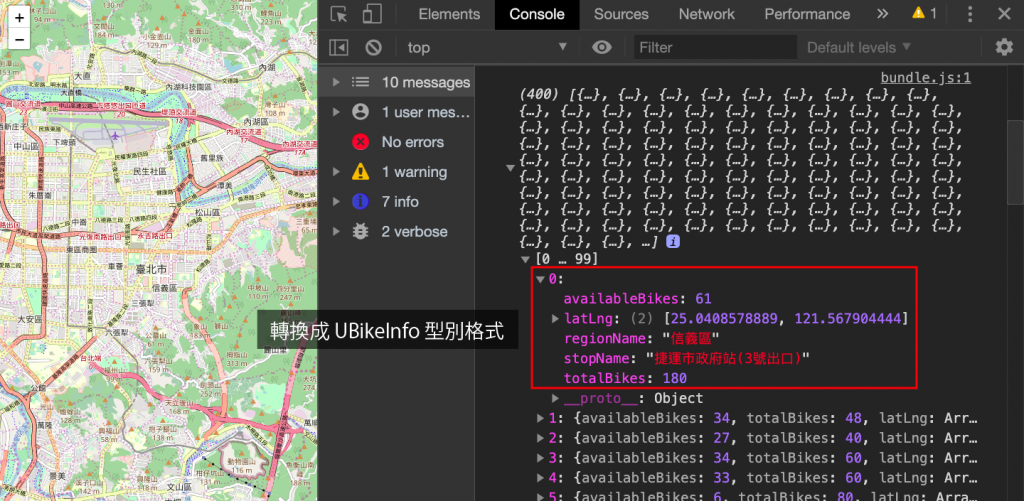
Task: Select the user messages person icon
Action: coord(360,112)
